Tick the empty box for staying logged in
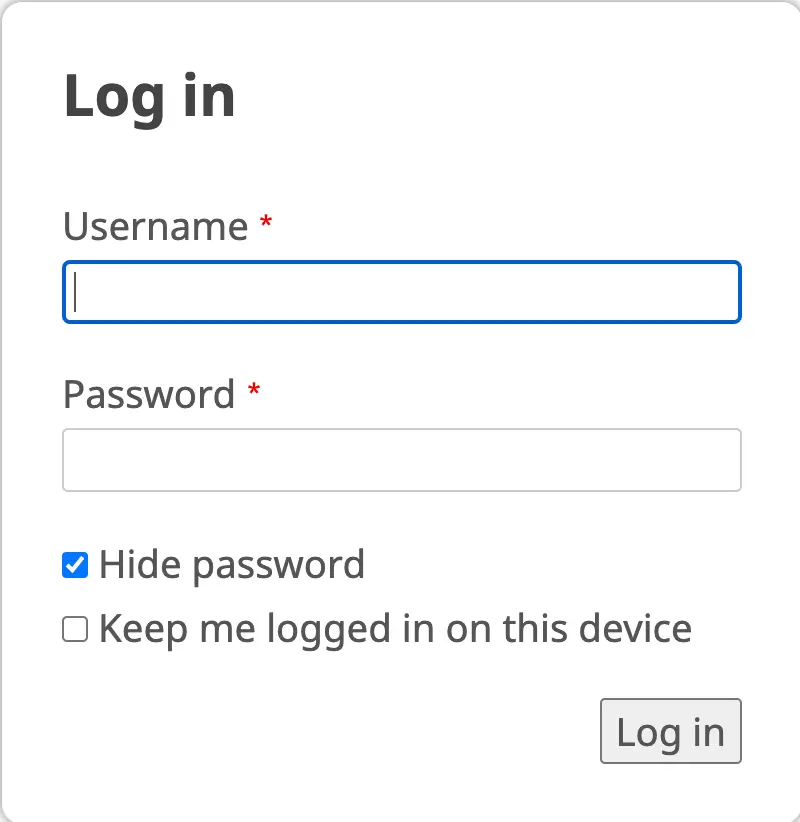The height and width of the screenshot is (822, 800). point(75,630)
